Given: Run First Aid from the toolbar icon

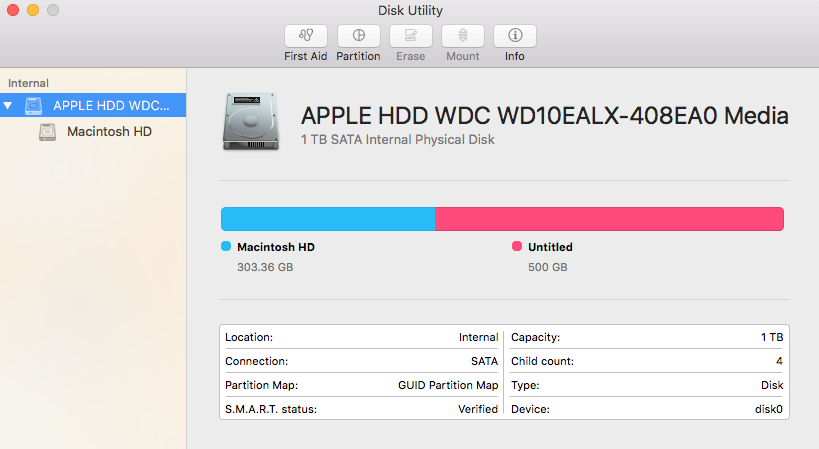Looking at the screenshot, I should pyautogui.click(x=306, y=36).
